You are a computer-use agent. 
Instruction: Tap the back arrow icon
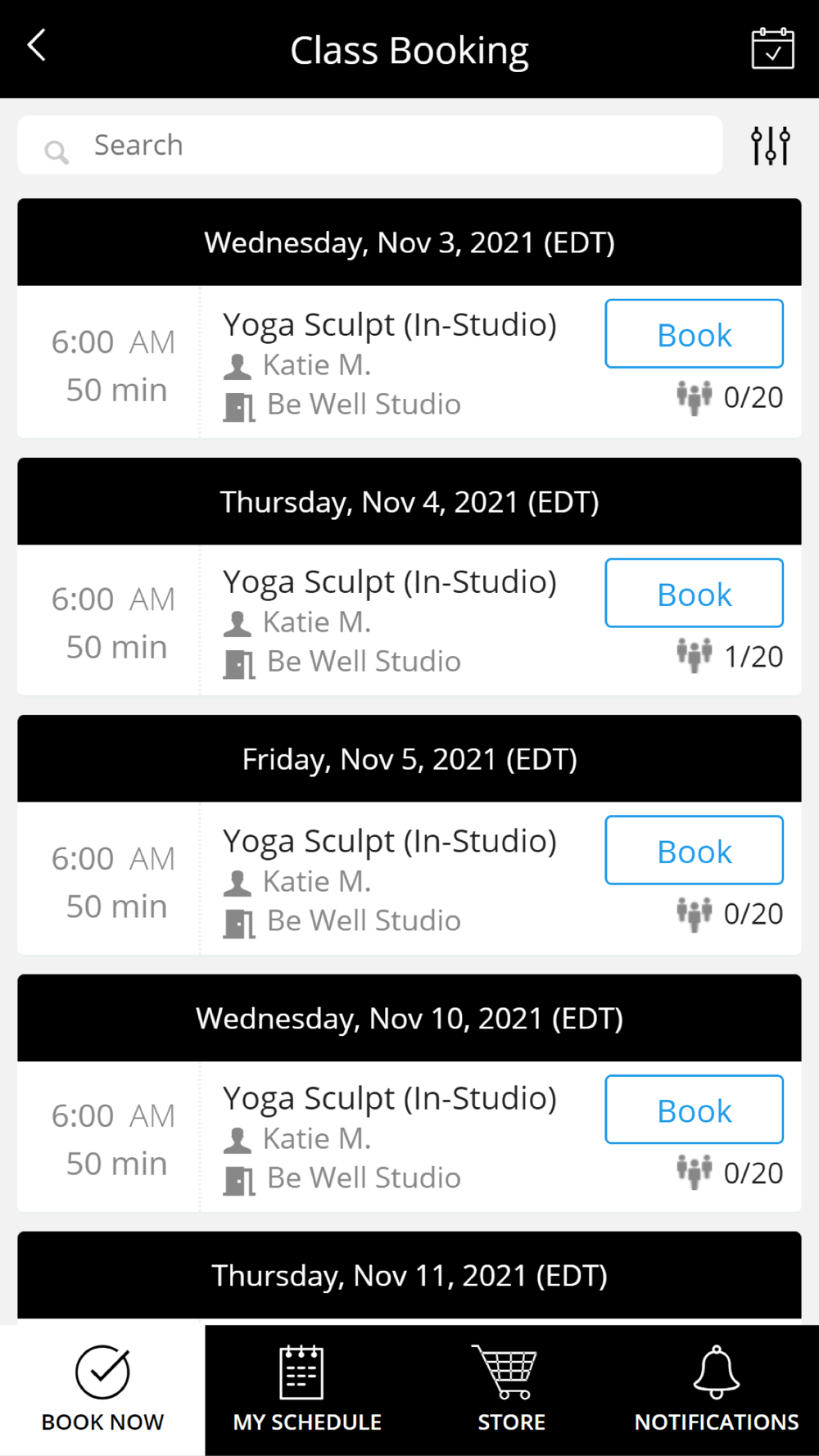37,46
